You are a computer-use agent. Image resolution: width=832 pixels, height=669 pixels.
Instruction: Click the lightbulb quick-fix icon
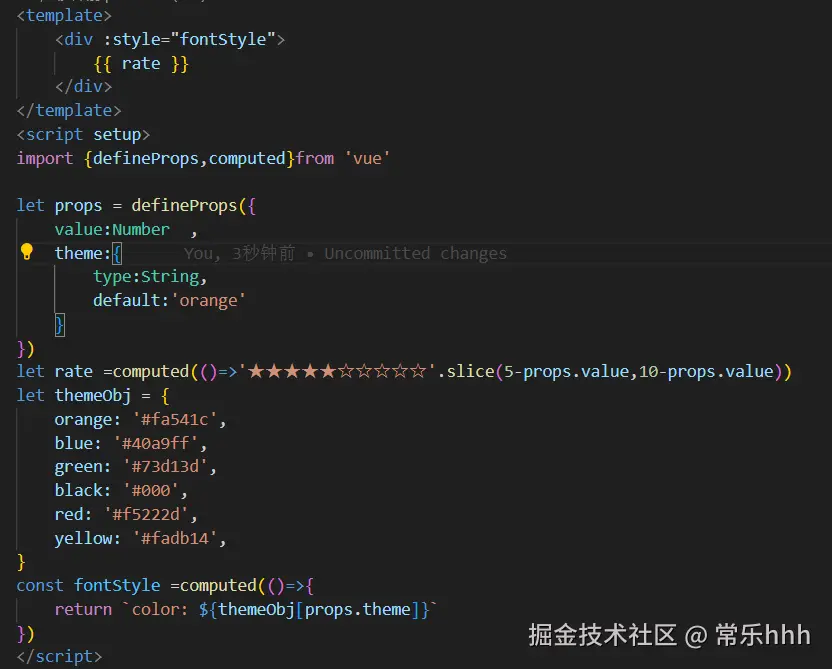click(x=27, y=252)
